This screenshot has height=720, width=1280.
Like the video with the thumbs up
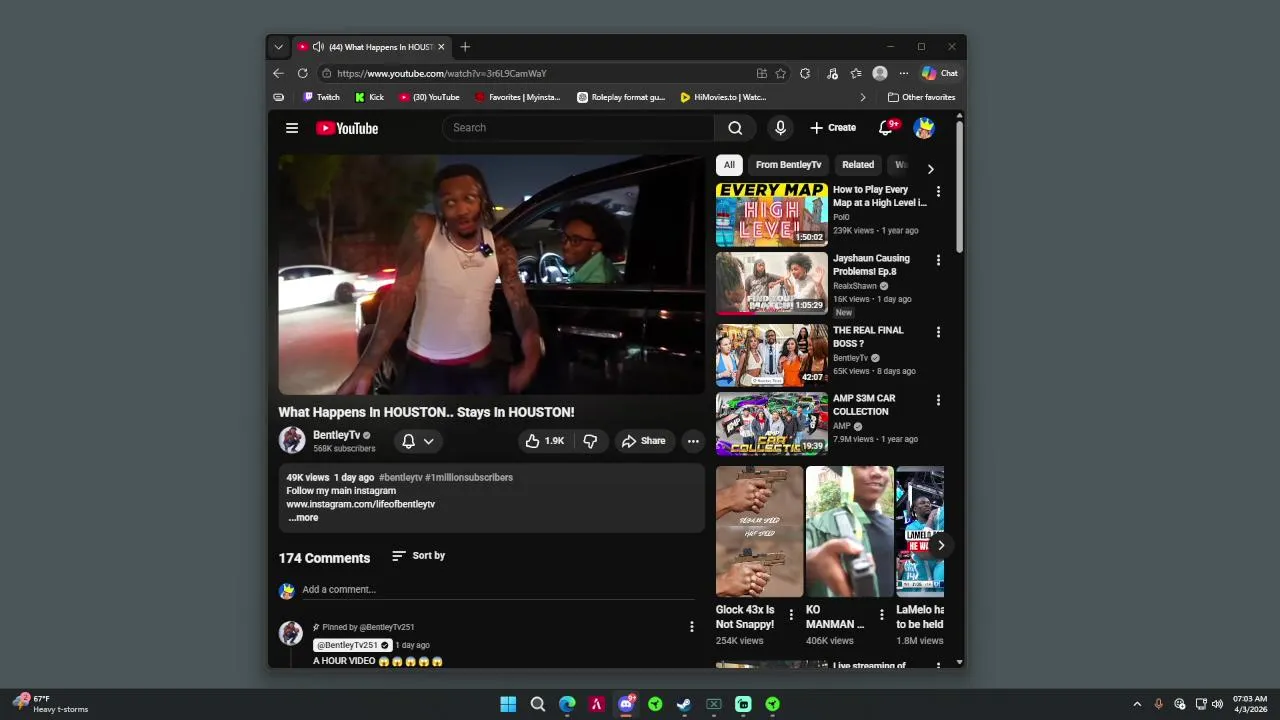545,441
